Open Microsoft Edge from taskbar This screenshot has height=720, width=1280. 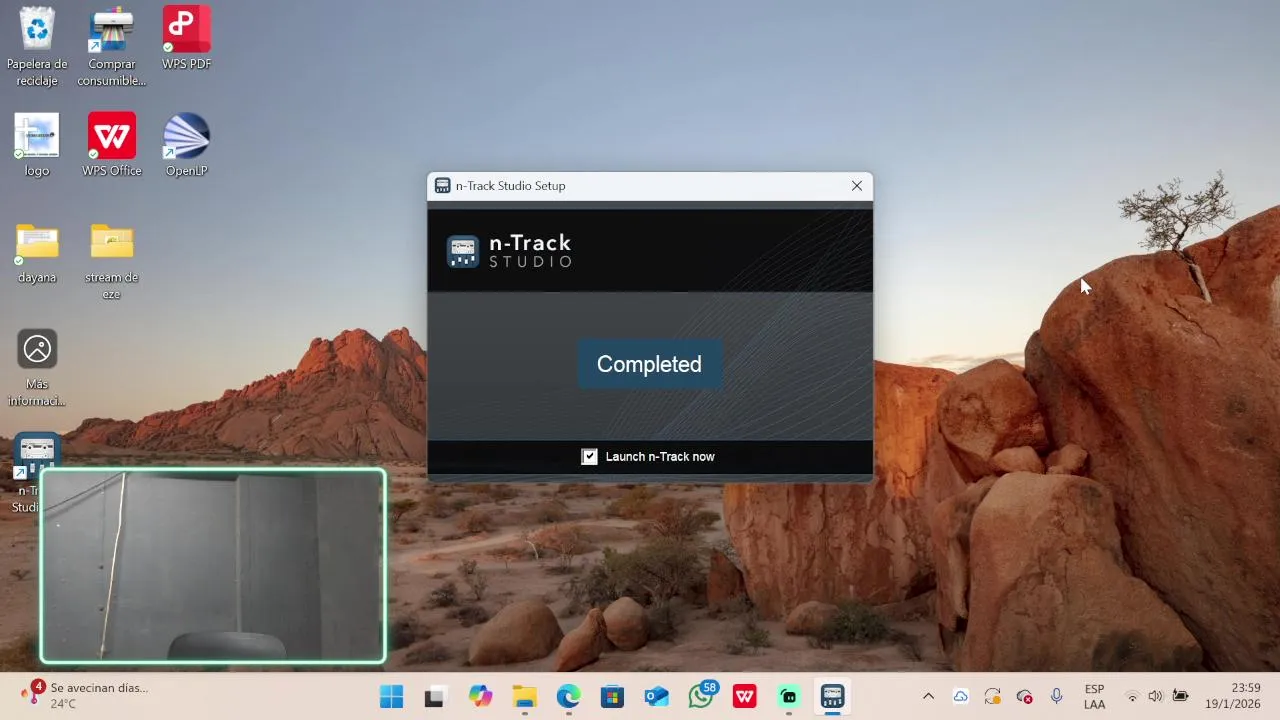coord(568,696)
